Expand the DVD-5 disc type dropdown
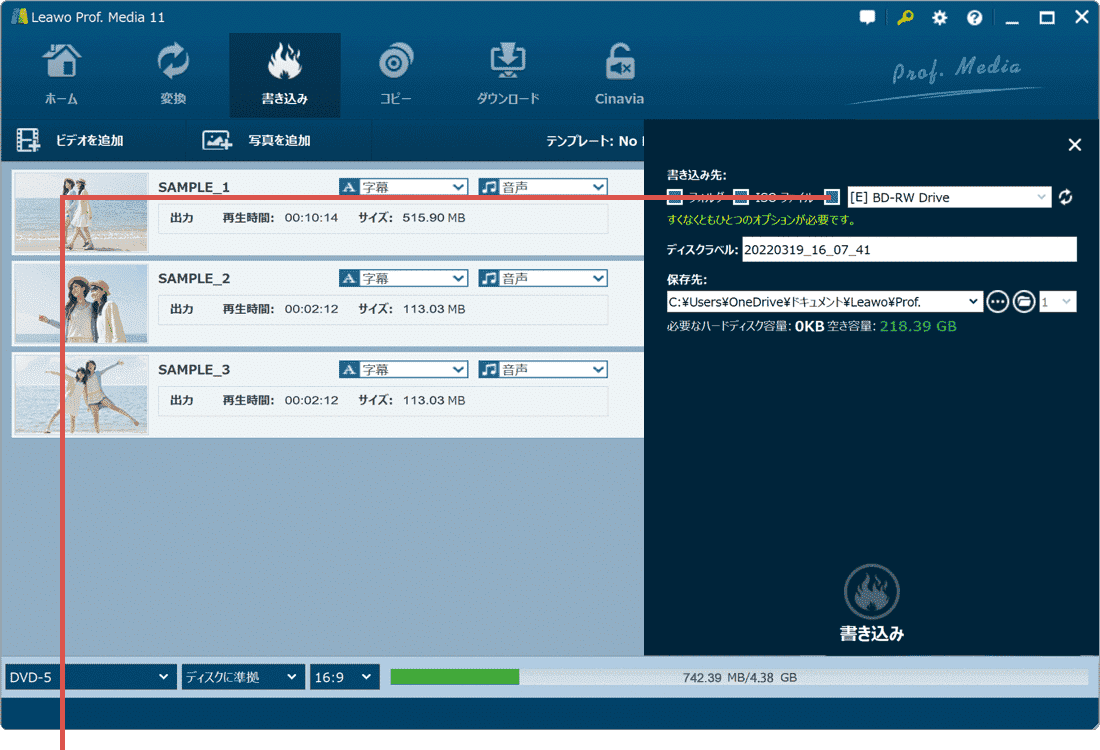The height and width of the screenshot is (750, 1100). click(x=91, y=677)
